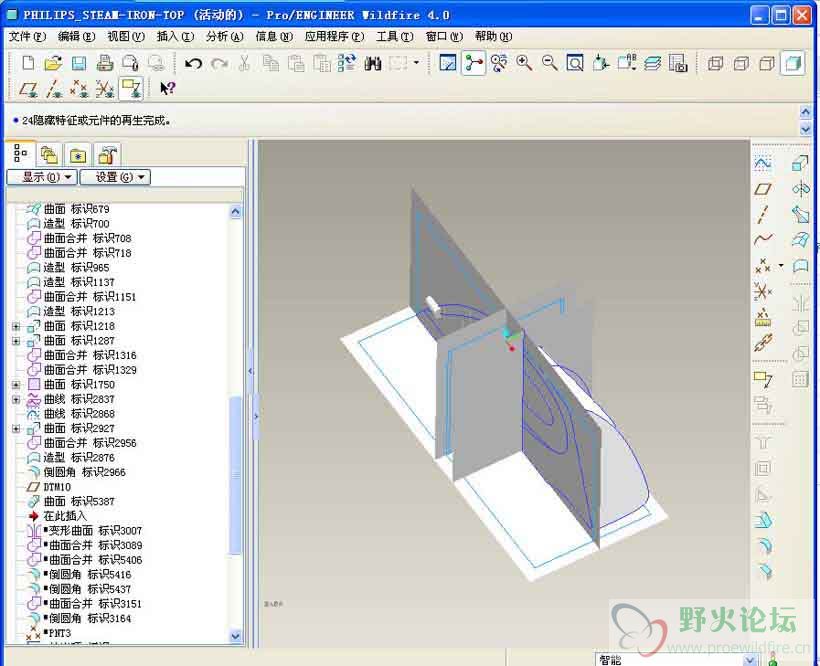Expand the 曲面 标识1287 tree node
Image resolution: width=820 pixels, height=666 pixels.
pos(16,341)
